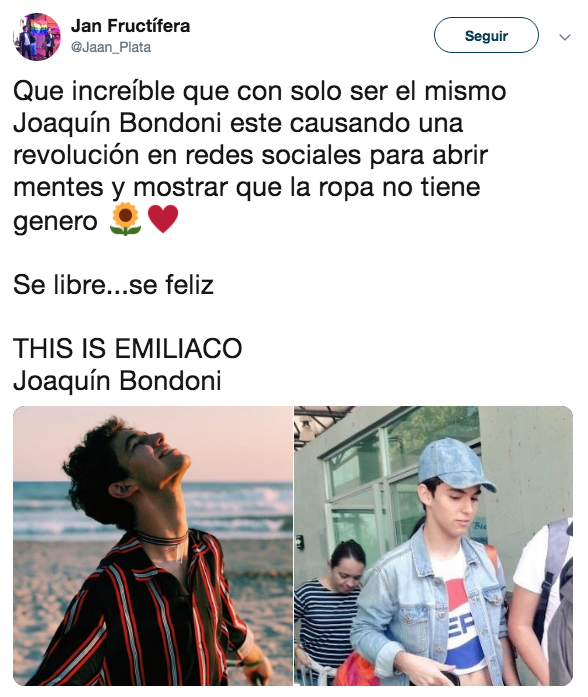The image size is (588, 697).
Task: Open the right photo with denim cap
Action: coord(433,546)
